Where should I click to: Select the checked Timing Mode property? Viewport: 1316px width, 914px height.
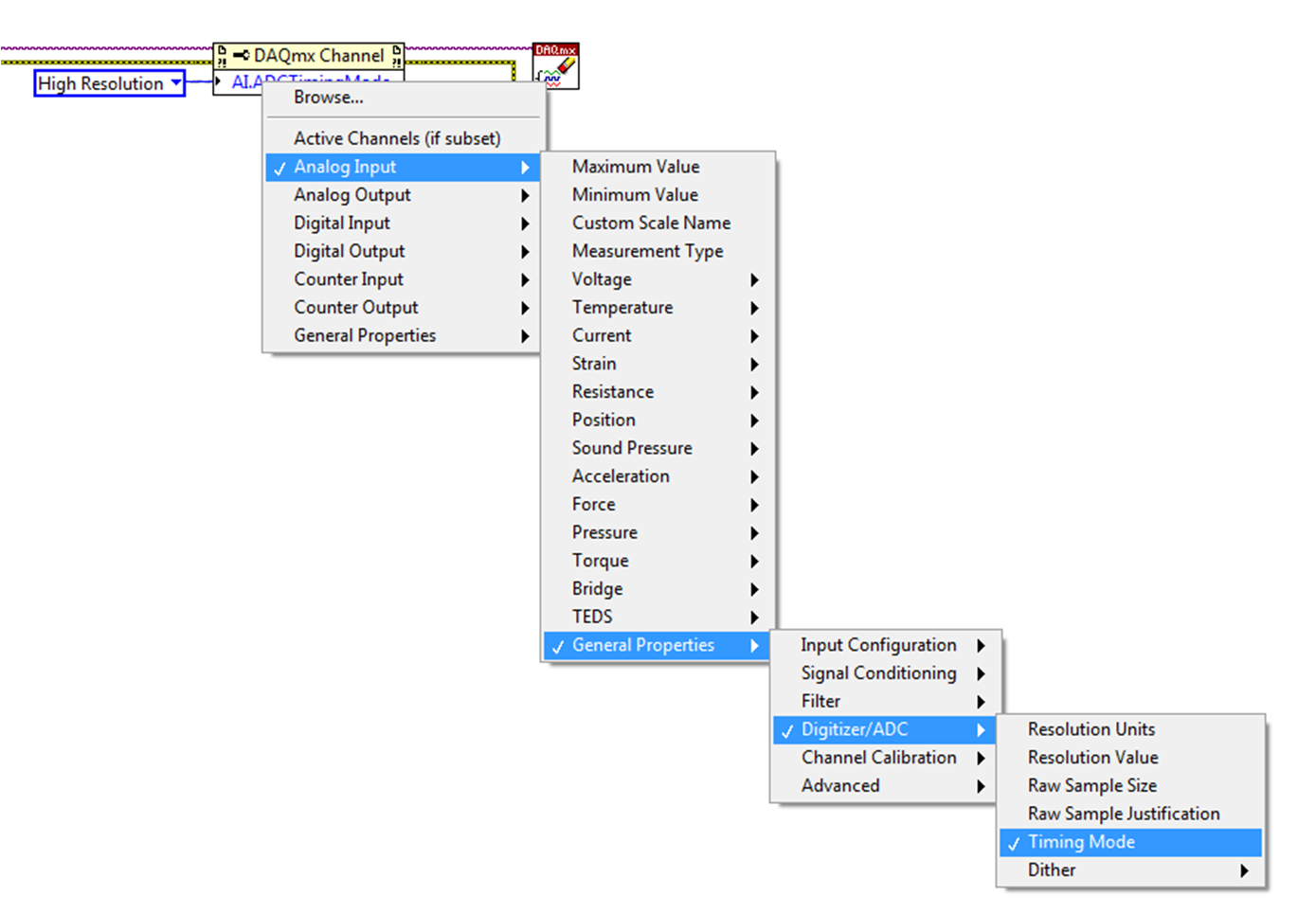[1130, 842]
